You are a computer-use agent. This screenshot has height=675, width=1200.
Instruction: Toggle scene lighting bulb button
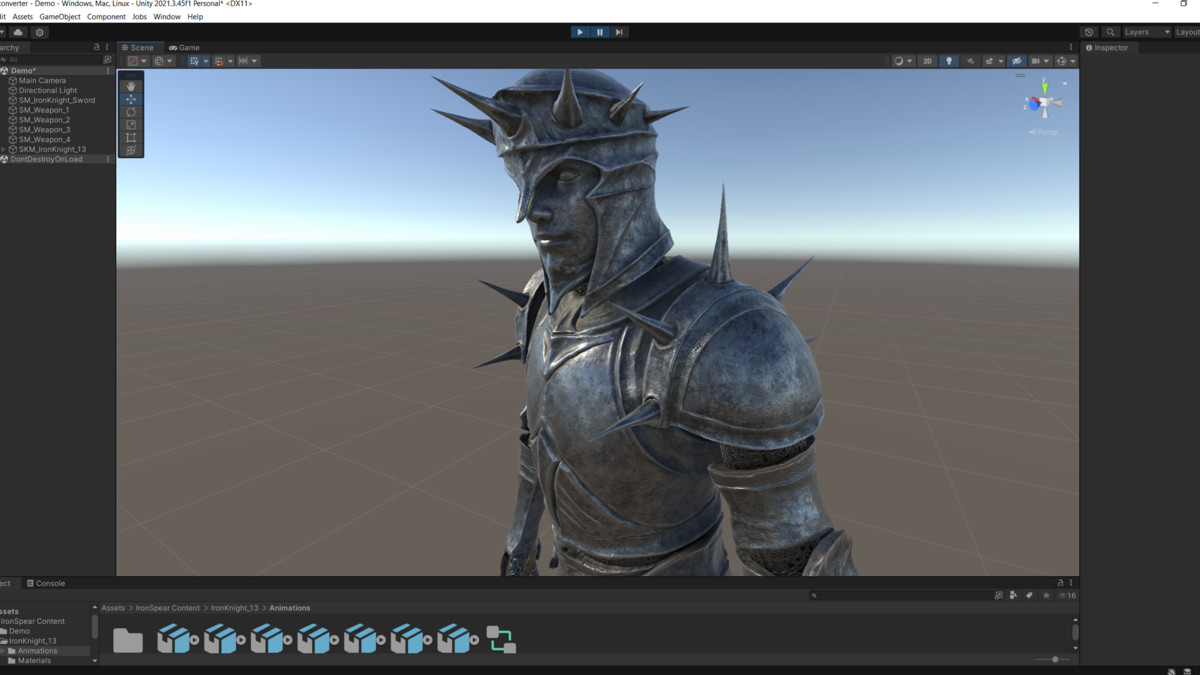(x=949, y=61)
